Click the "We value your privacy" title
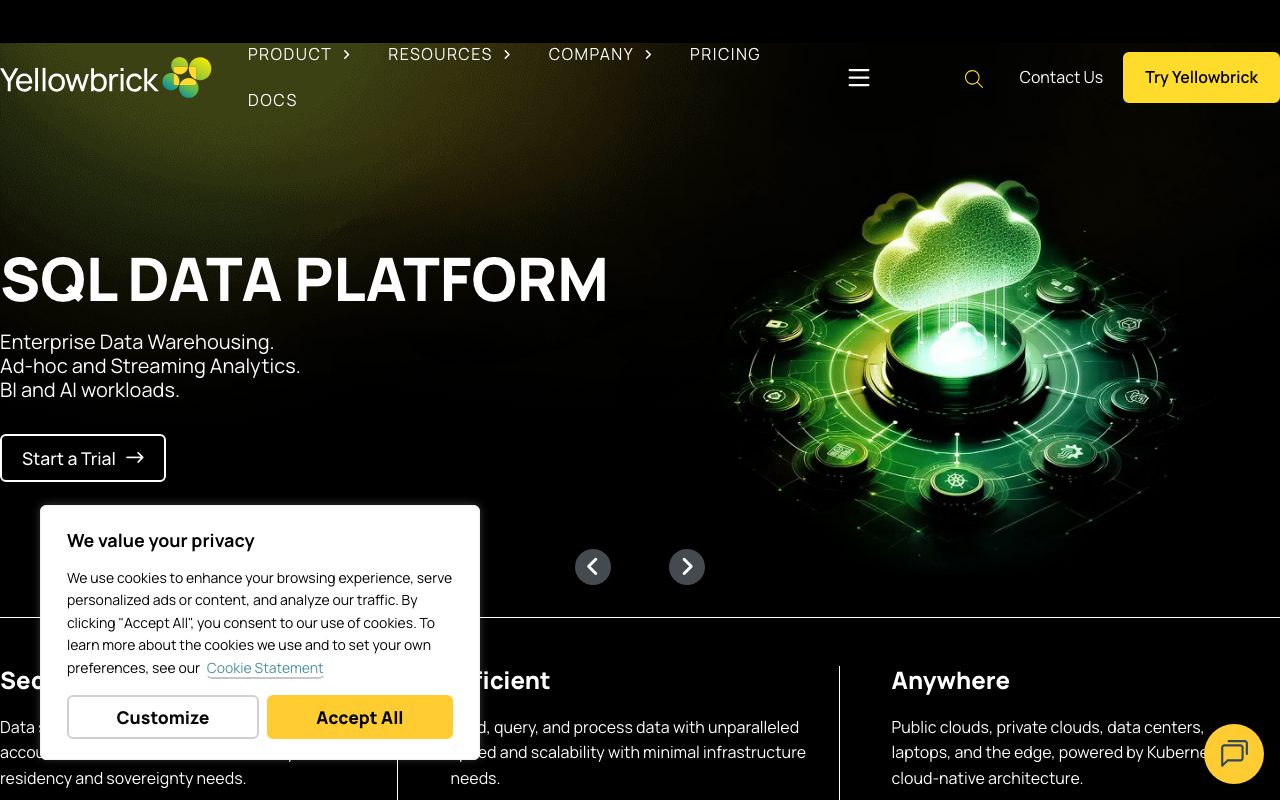The width and height of the screenshot is (1280, 800). [x=161, y=541]
